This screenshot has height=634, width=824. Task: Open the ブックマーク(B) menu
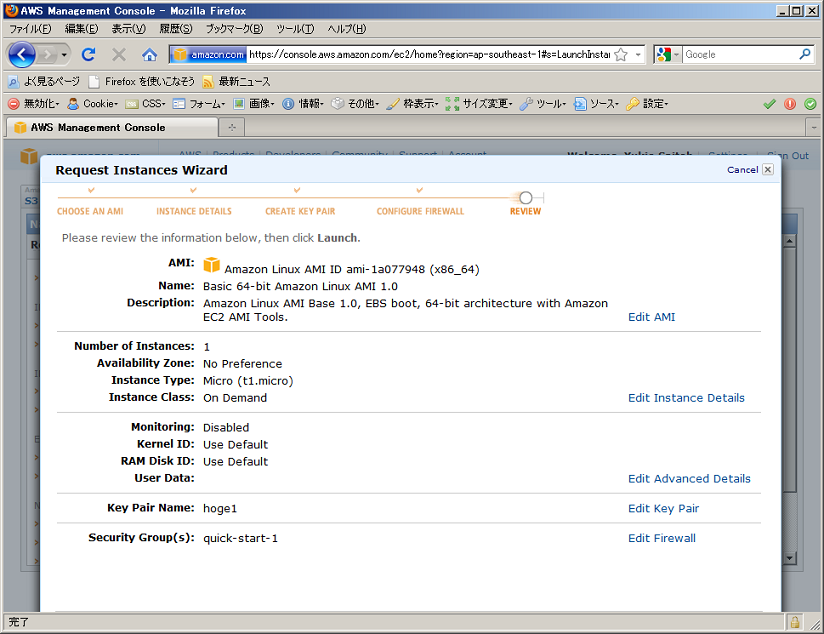pos(234,29)
